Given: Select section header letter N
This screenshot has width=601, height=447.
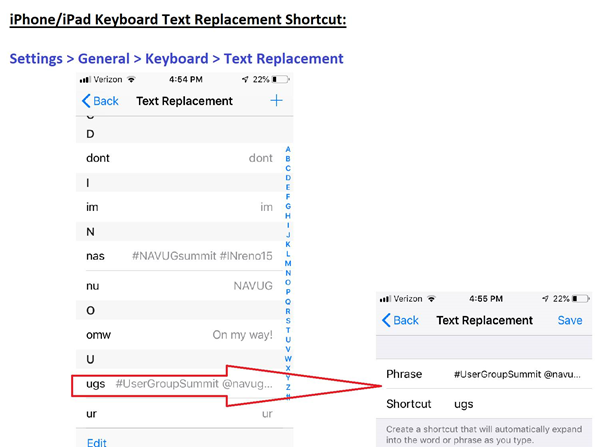Looking at the screenshot, I should coord(90,232).
